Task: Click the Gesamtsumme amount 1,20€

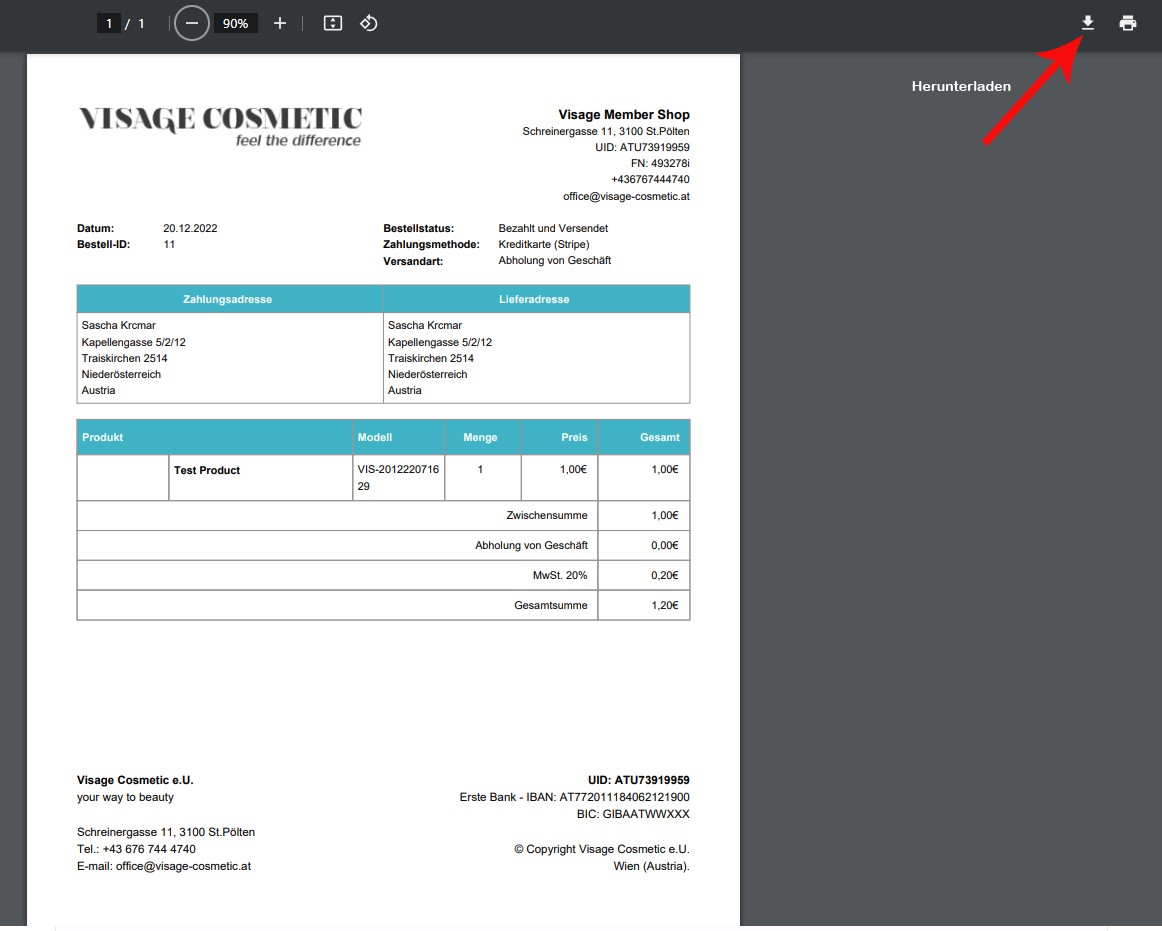Action: pos(664,605)
